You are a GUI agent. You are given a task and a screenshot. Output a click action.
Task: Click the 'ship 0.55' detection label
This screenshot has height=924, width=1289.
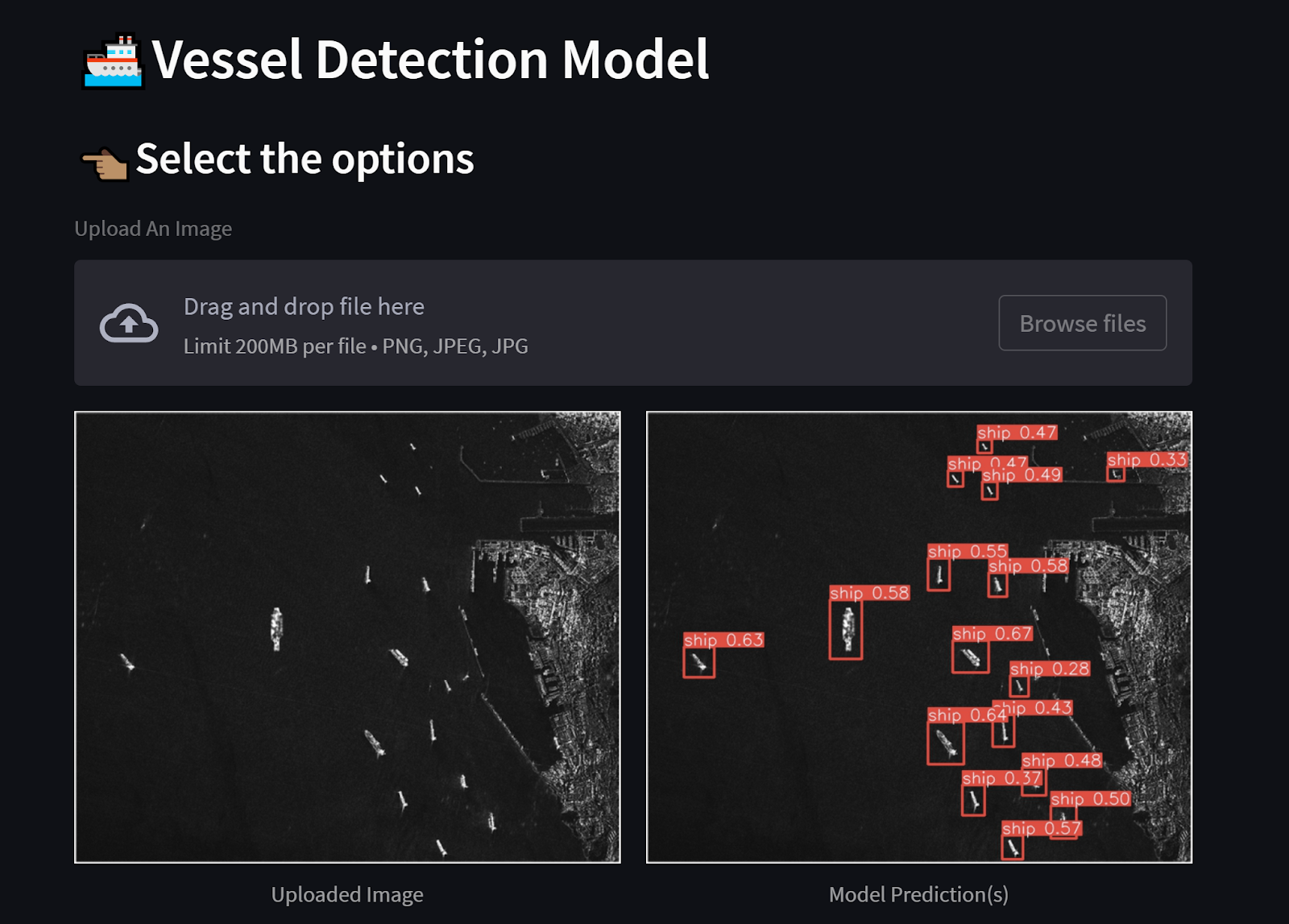coord(967,552)
